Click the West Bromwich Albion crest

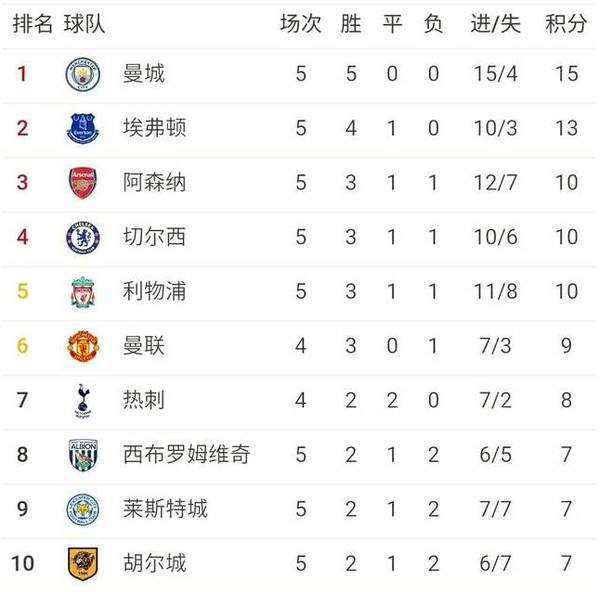pos(82,454)
